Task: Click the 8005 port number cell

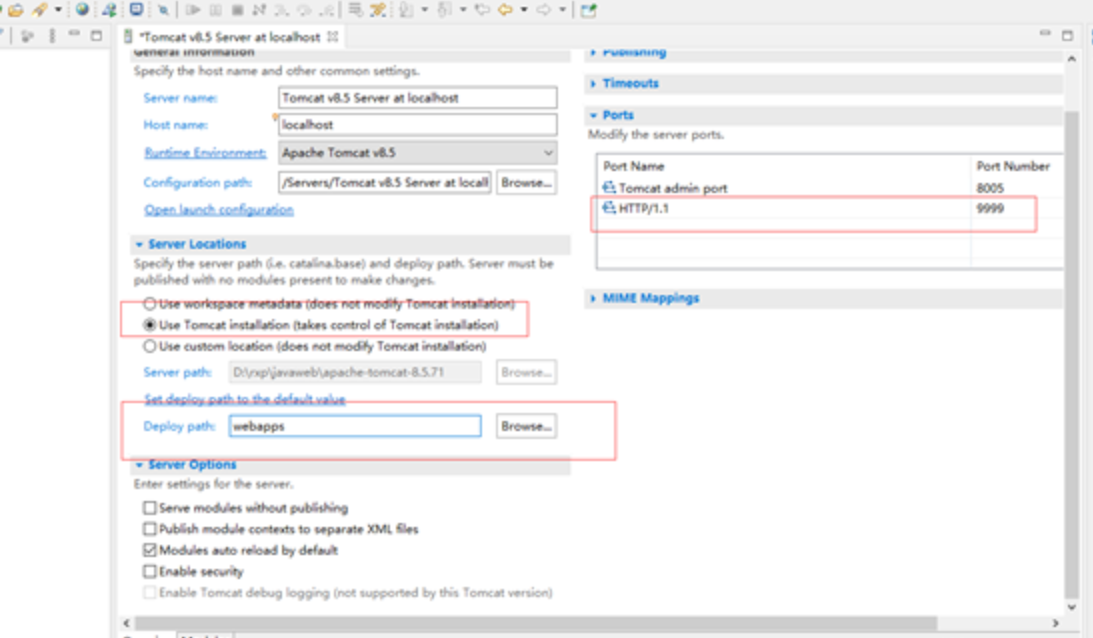Action: [x=990, y=188]
